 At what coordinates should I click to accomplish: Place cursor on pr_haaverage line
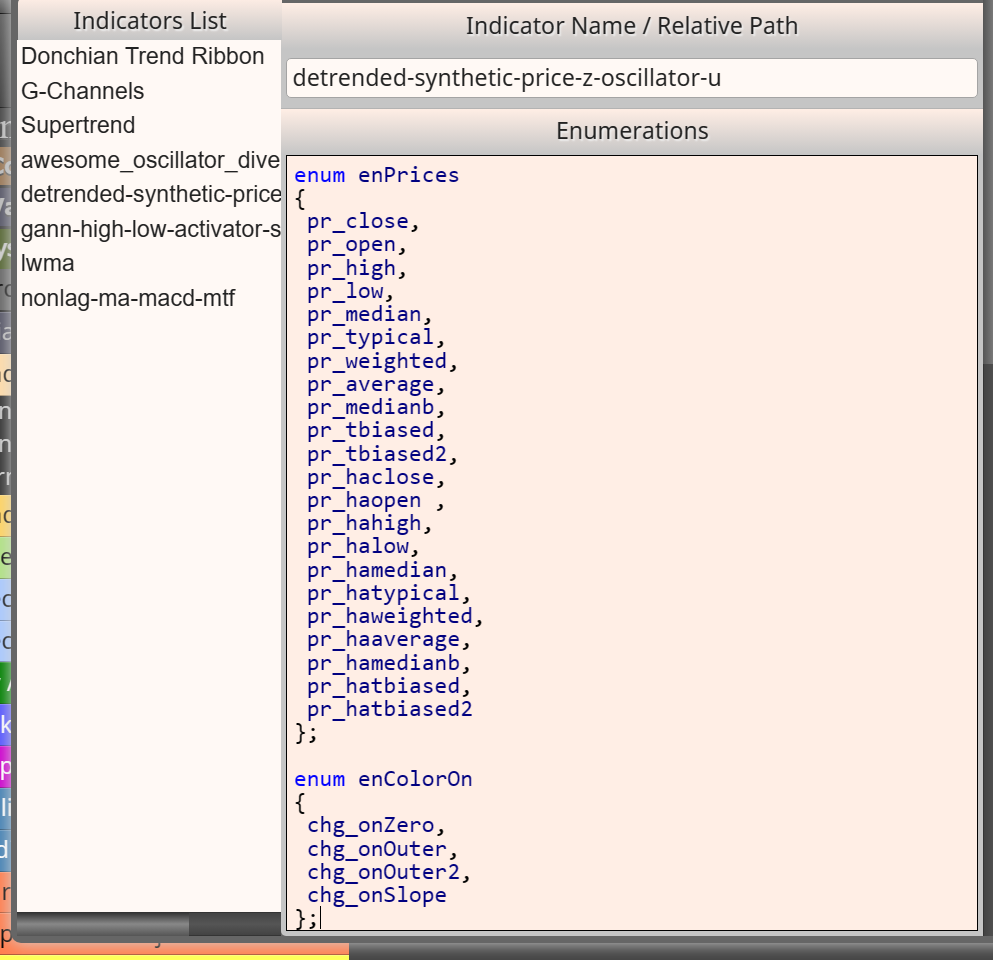(388, 640)
